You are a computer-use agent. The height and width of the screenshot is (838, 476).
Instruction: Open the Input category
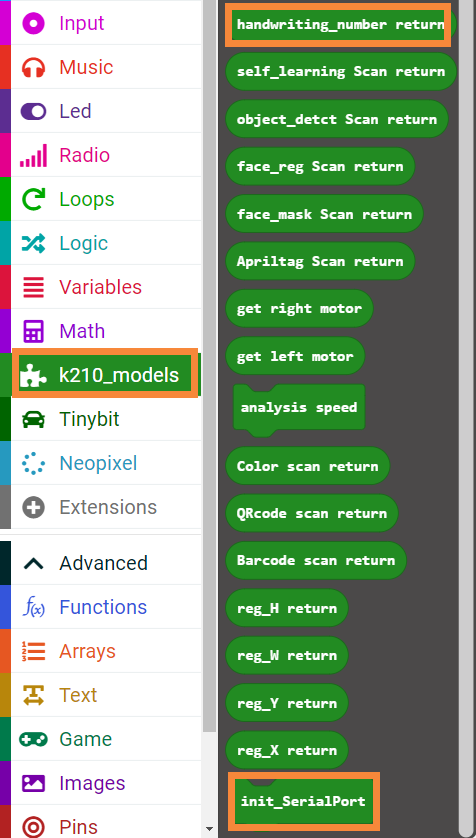pos(106,23)
